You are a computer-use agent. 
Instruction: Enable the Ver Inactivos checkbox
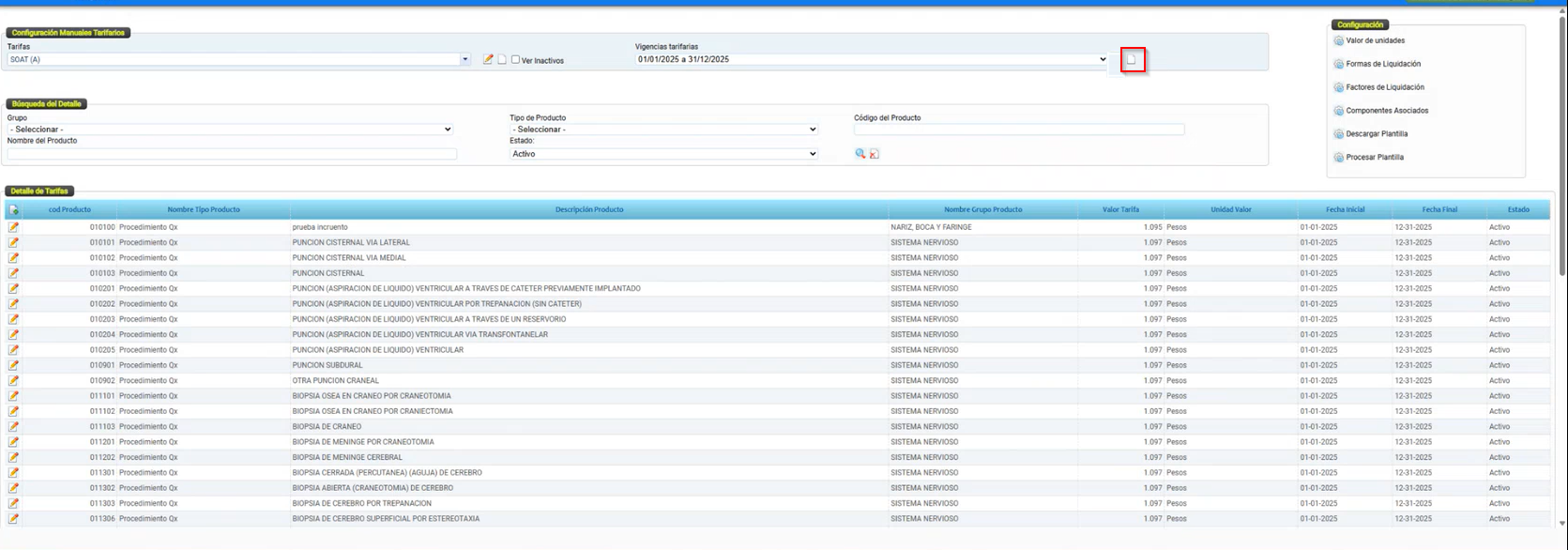click(515, 60)
